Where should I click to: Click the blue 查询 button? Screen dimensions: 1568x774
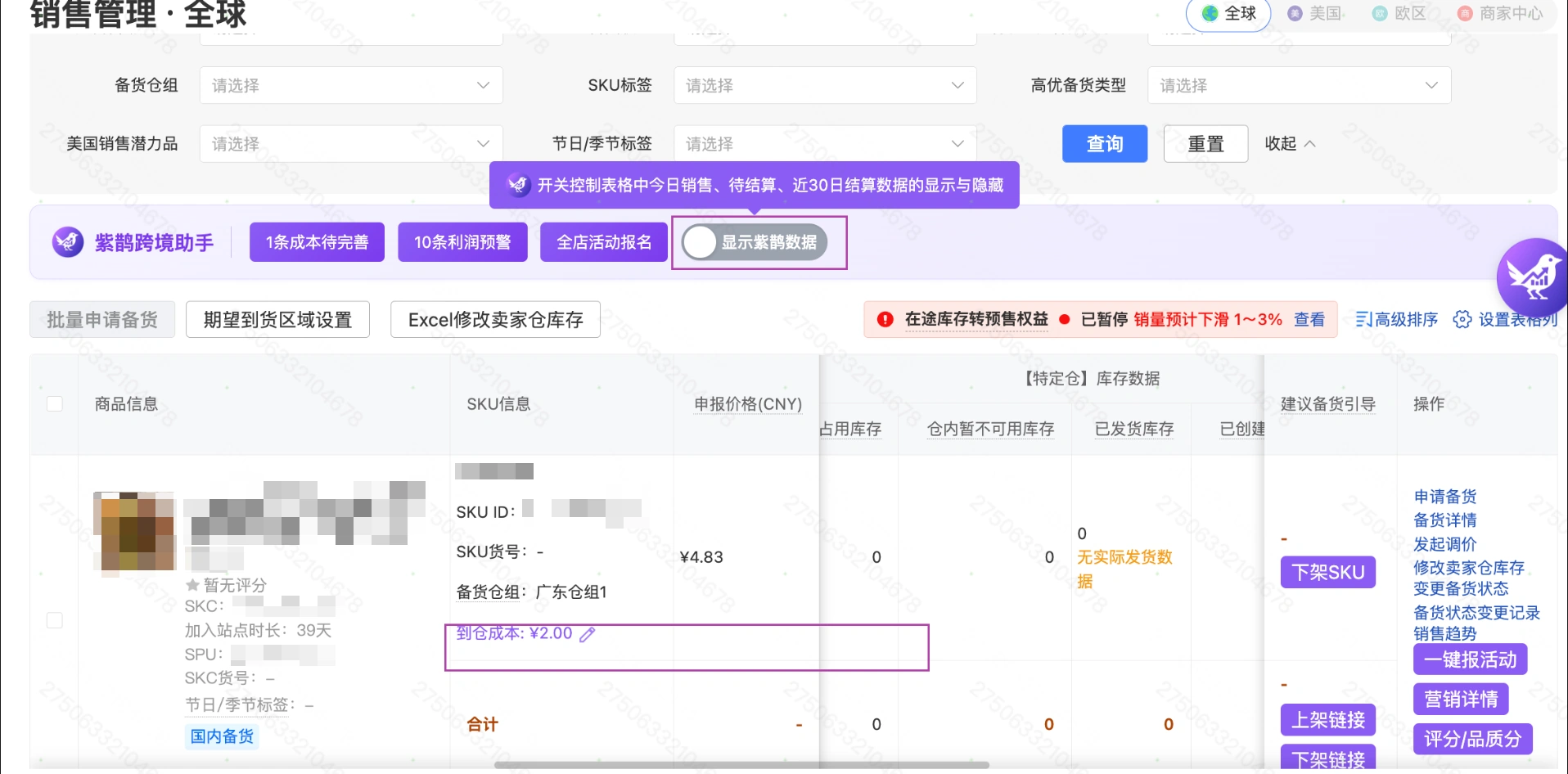[x=1105, y=144]
